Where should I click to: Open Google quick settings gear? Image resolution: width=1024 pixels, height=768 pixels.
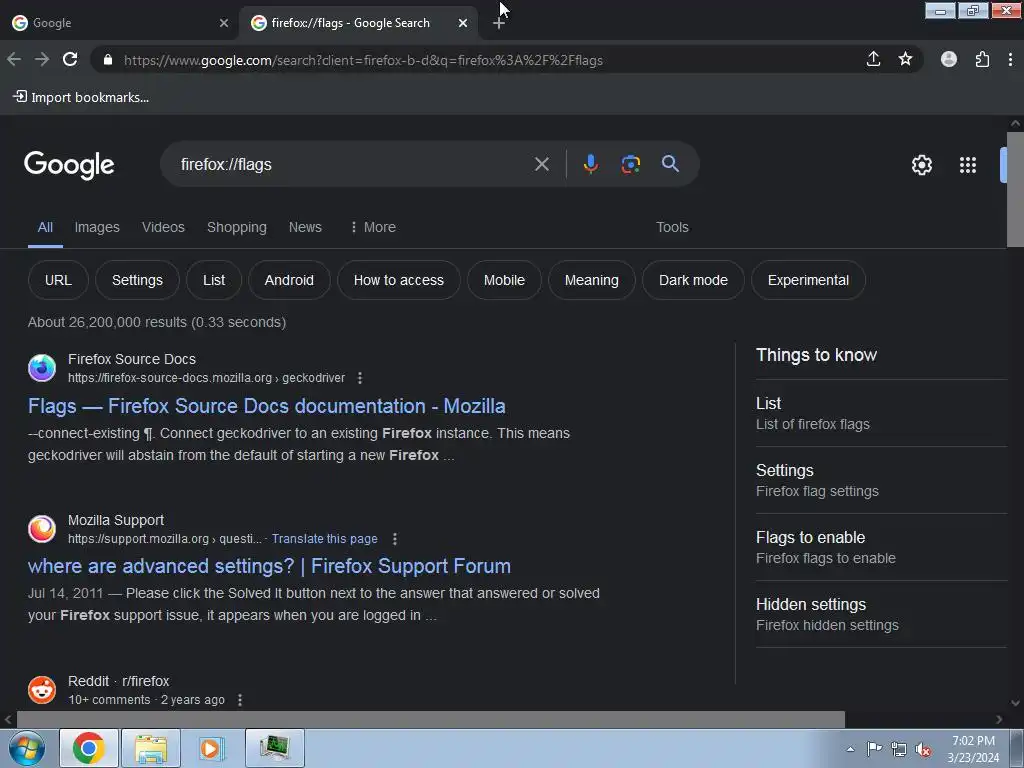[x=921, y=165]
